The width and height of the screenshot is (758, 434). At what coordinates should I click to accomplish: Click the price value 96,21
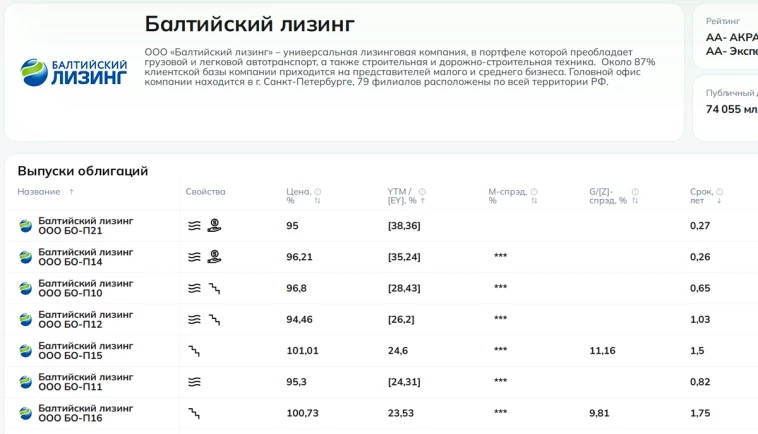(299, 257)
